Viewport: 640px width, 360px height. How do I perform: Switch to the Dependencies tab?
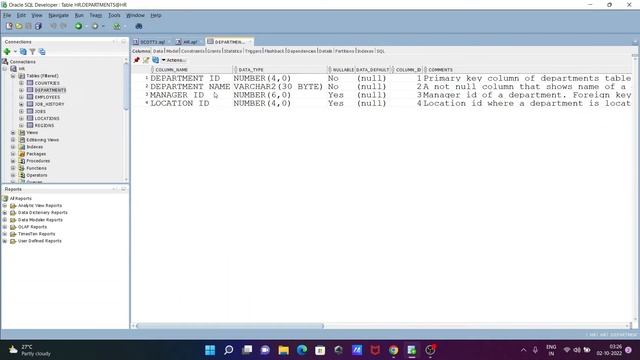301,51
